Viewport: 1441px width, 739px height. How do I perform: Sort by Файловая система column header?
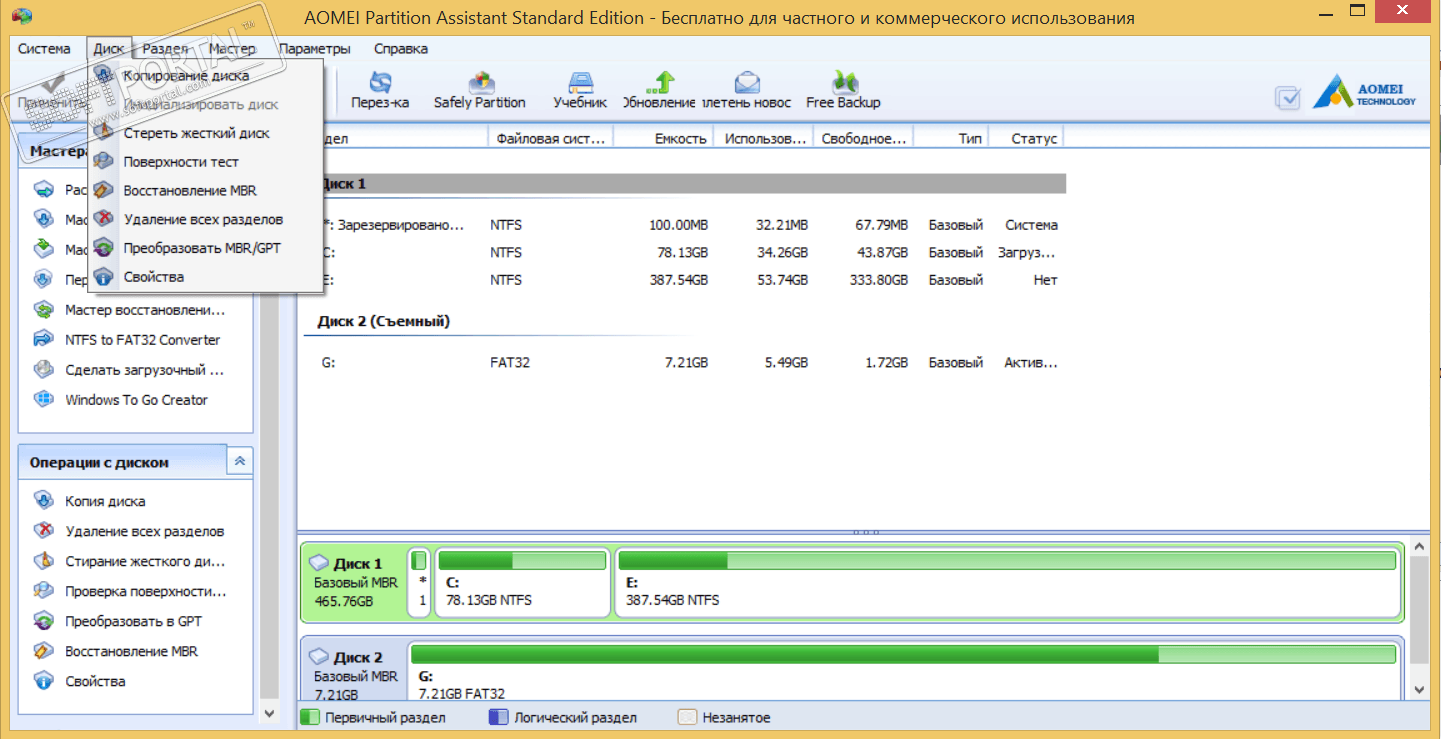coord(551,139)
